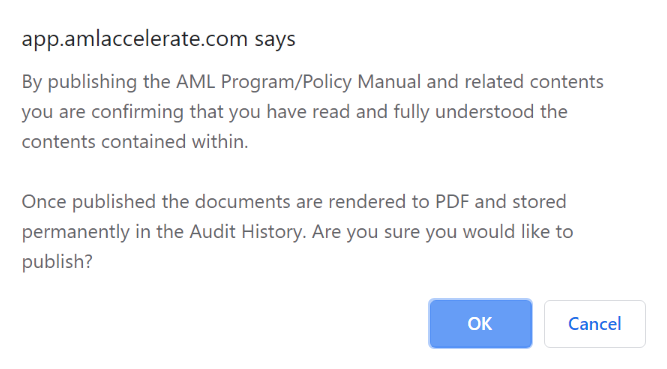Click the word 'permanently' in the message
This screenshot has width=667, height=369.
coord(76,232)
